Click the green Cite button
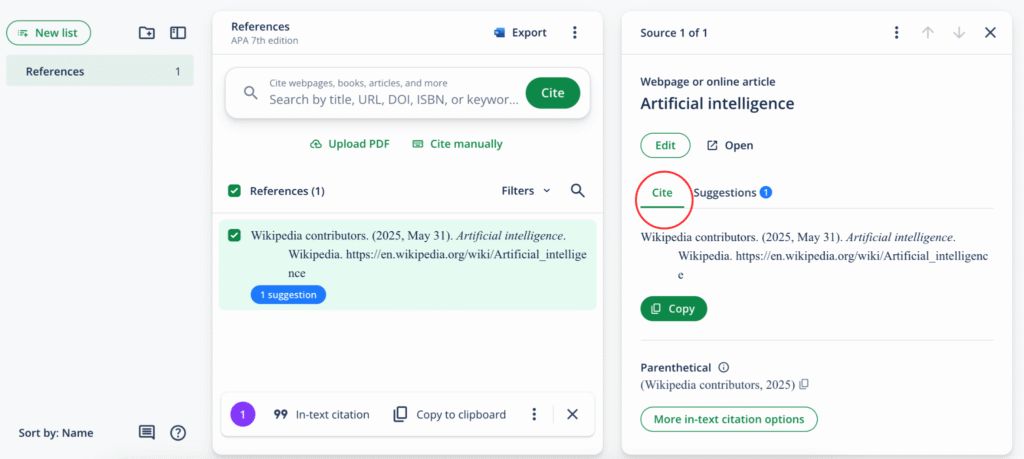This screenshot has width=1024, height=459. coord(552,93)
